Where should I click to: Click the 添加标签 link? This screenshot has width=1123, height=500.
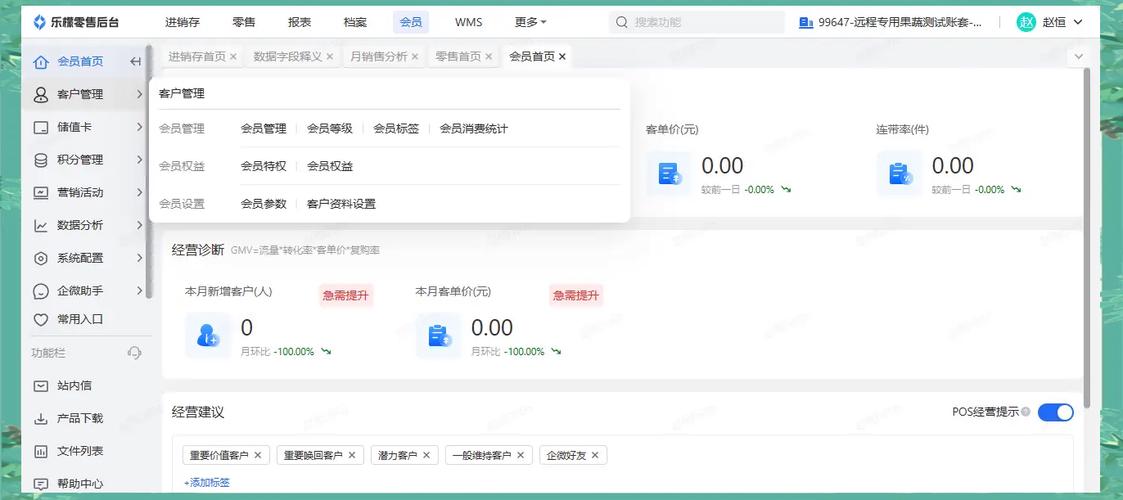coord(207,482)
